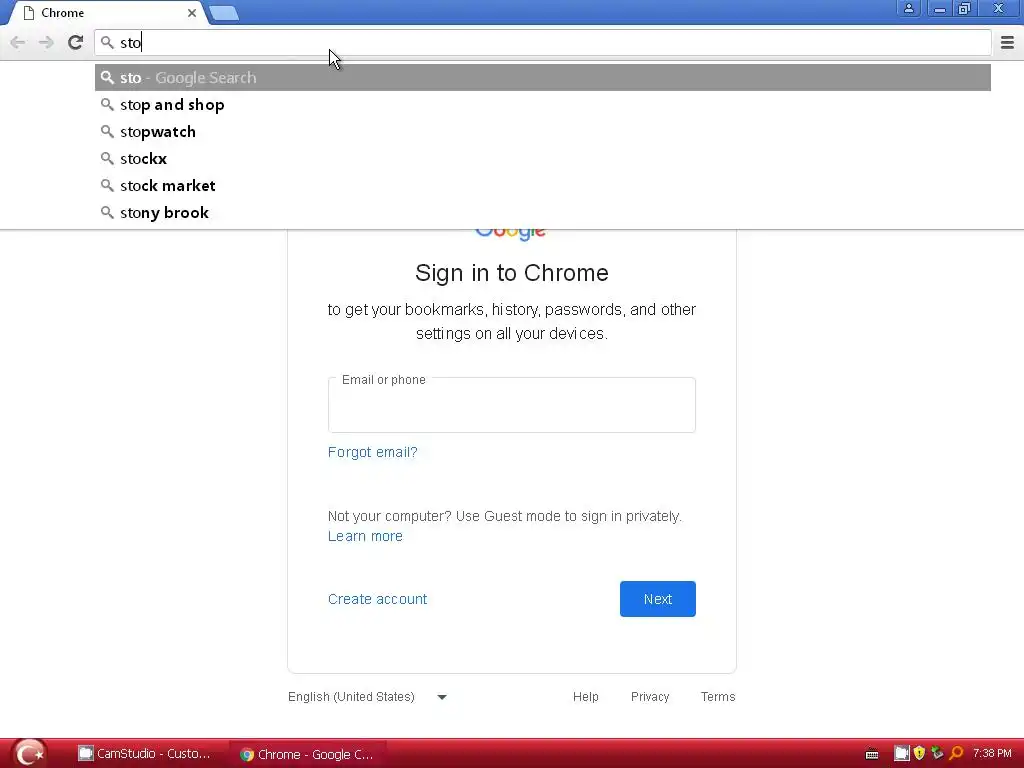Click the blue Next button

coord(658,599)
